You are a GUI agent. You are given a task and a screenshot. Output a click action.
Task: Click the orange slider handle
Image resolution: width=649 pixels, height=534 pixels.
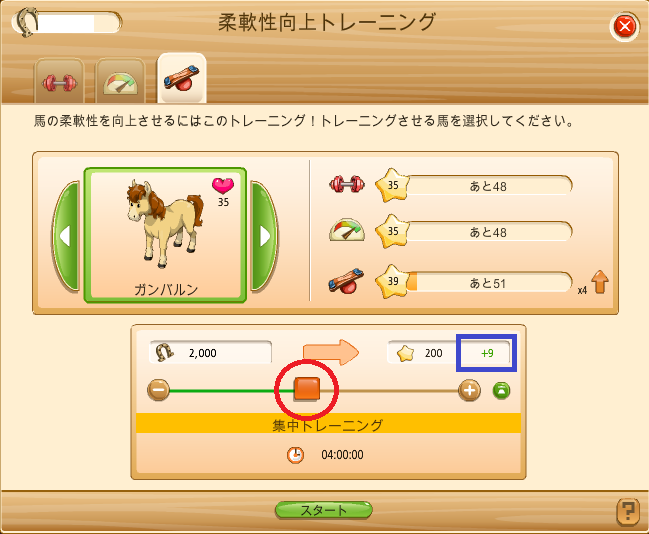click(307, 389)
